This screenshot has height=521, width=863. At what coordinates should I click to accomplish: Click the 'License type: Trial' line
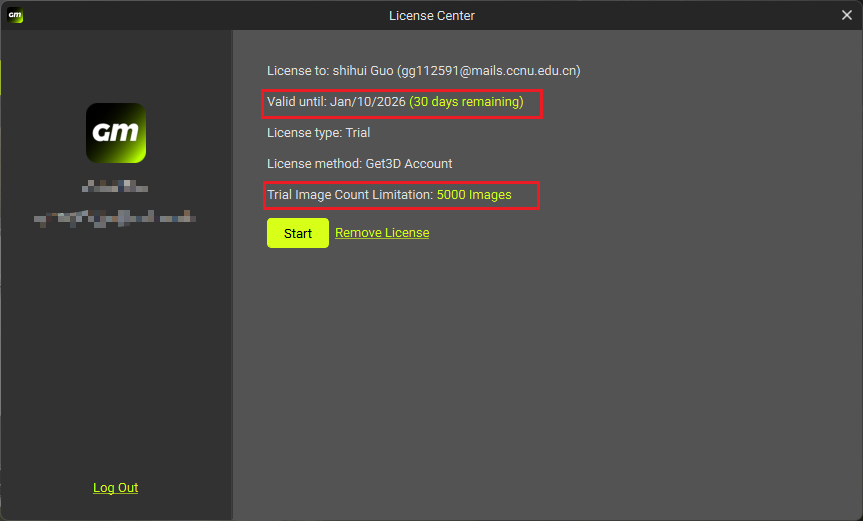coord(318,132)
